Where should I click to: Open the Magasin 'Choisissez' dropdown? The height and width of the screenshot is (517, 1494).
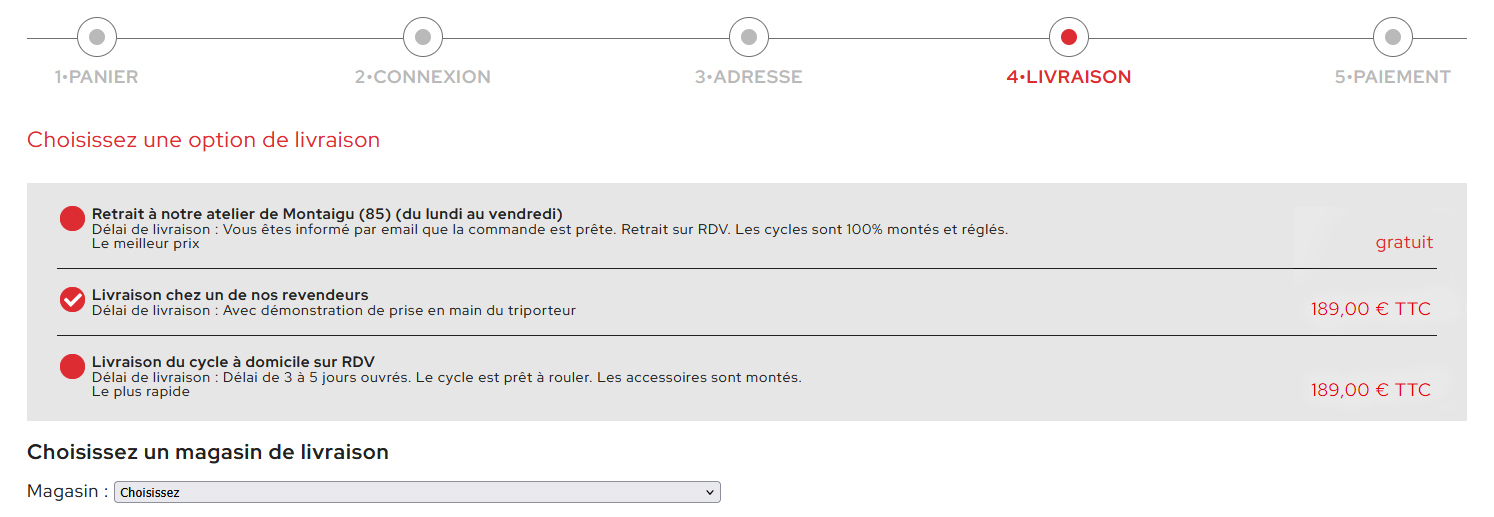(417, 492)
